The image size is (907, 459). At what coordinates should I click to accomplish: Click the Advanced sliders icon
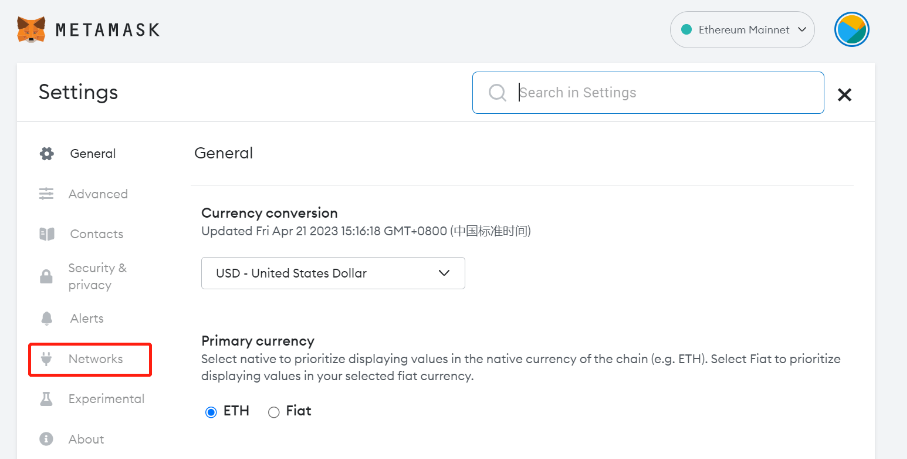(46, 194)
